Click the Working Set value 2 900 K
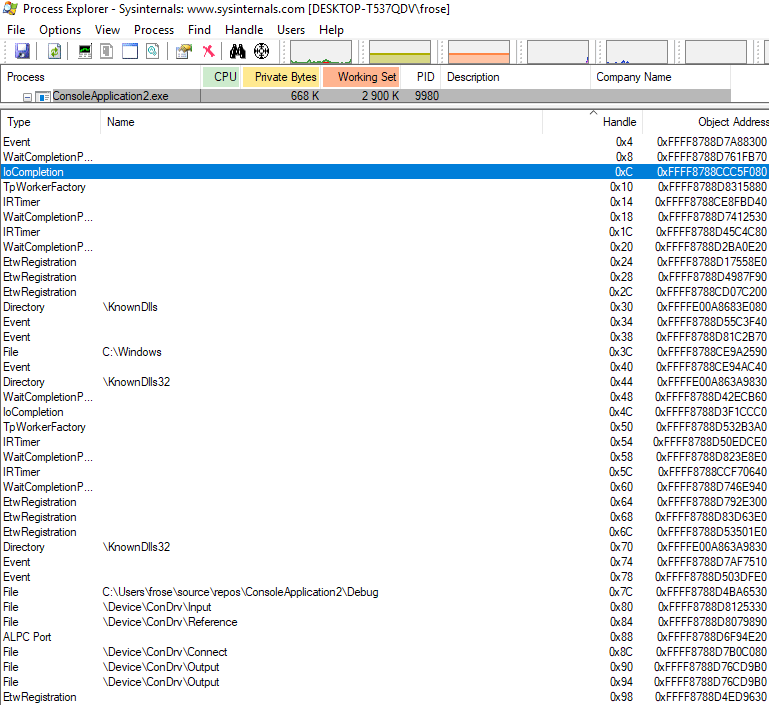 click(380, 96)
